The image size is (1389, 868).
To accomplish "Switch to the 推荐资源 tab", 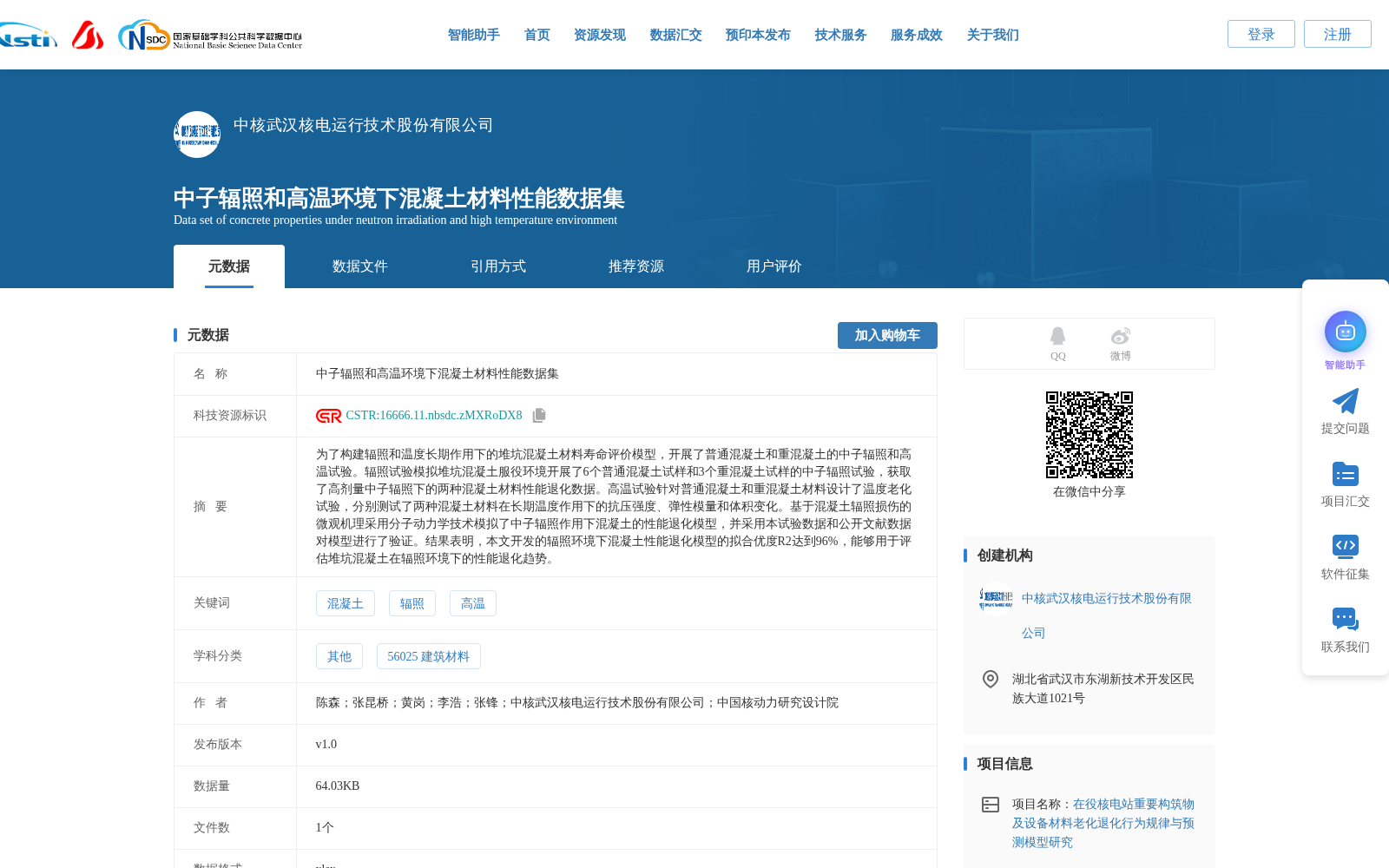I will (636, 266).
